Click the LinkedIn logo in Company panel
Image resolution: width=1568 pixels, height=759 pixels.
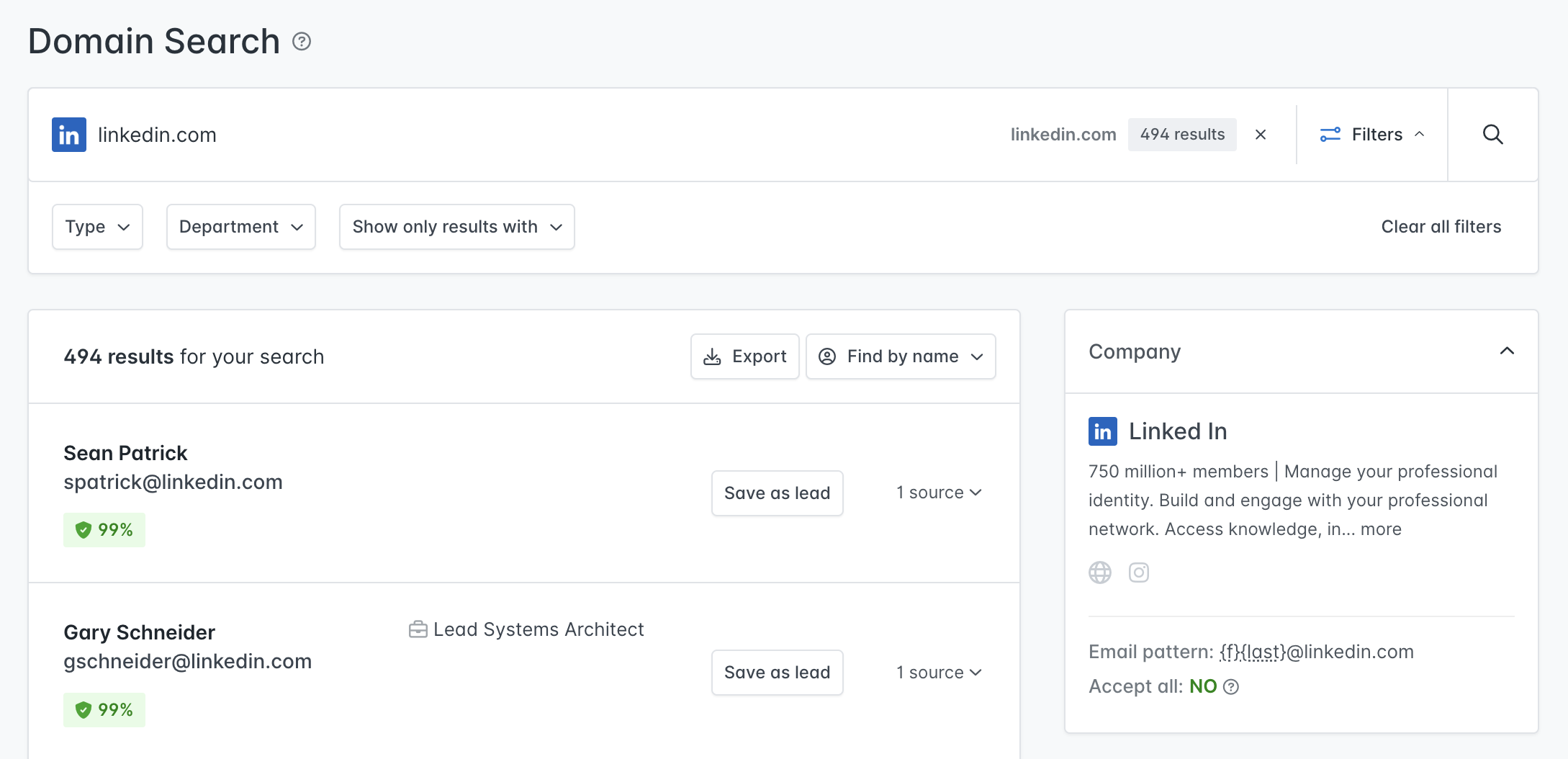(x=1103, y=431)
